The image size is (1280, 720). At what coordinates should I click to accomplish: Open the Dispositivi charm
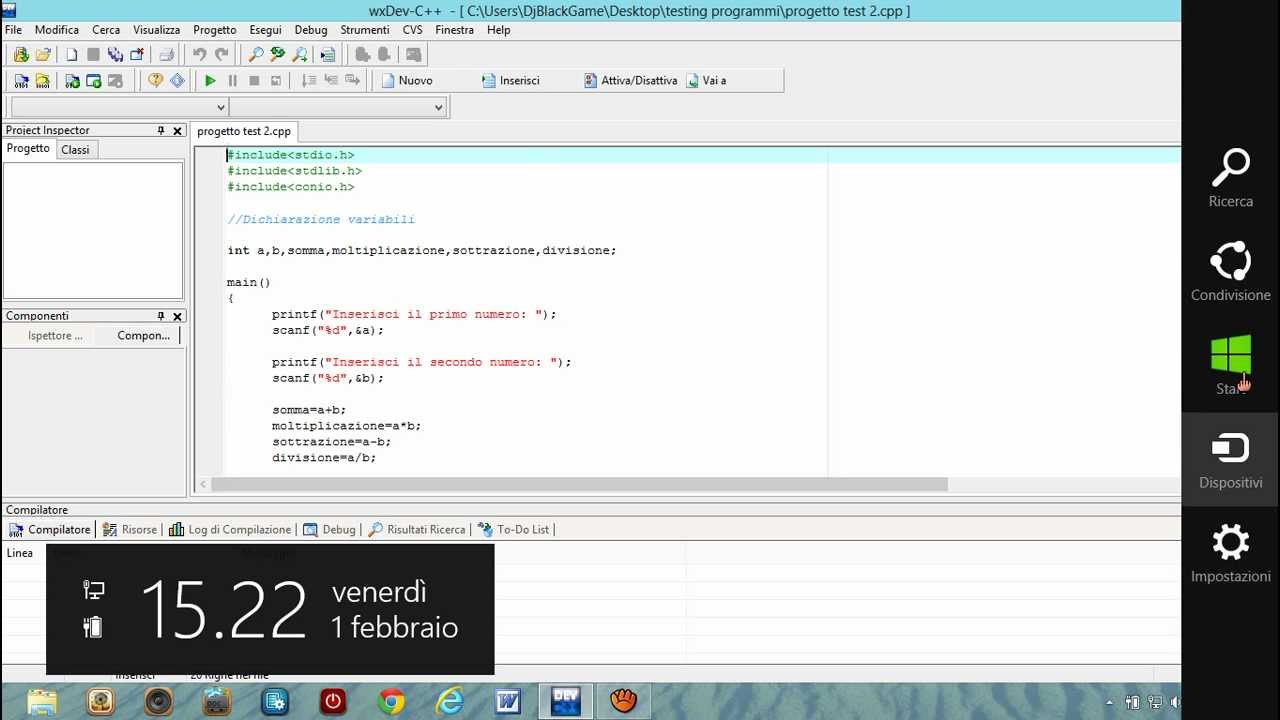pyautogui.click(x=1231, y=460)
